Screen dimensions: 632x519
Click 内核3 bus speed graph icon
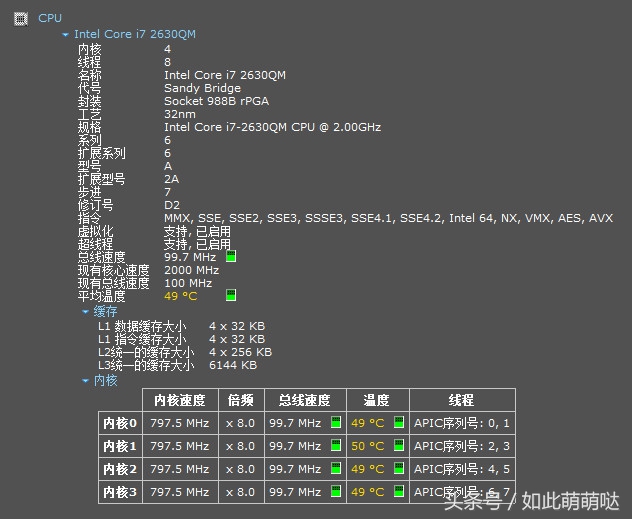pyautogui.click(x=336, y=491)
